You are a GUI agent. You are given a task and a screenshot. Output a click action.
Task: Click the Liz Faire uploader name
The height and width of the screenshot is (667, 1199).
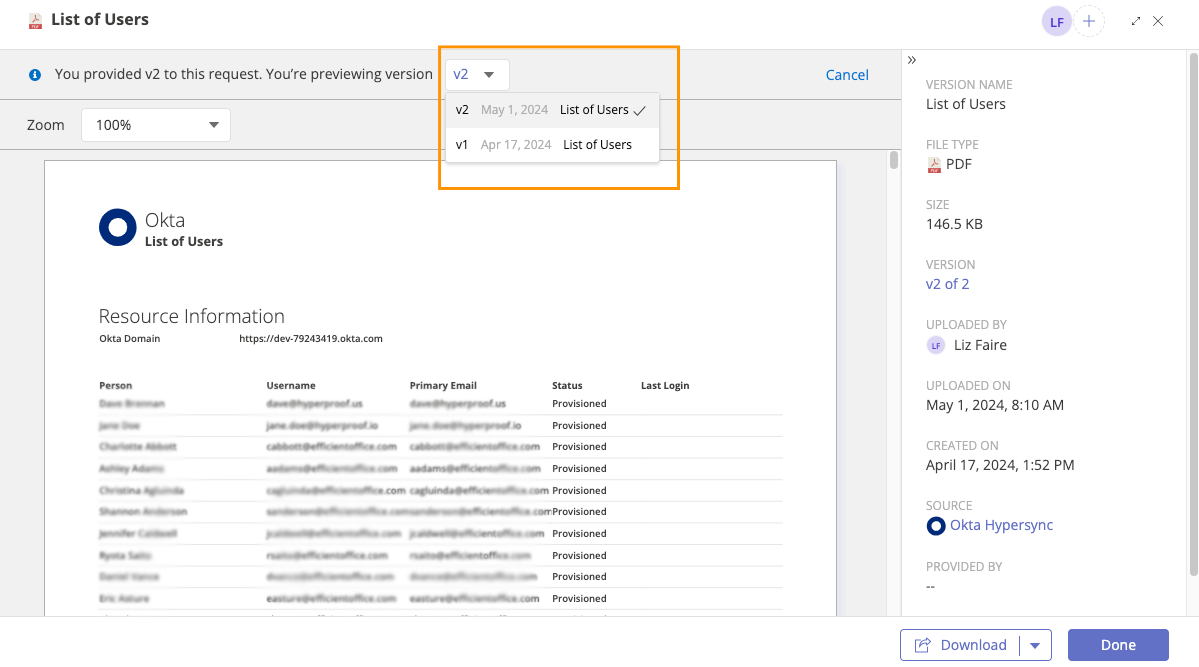point(980,346)
